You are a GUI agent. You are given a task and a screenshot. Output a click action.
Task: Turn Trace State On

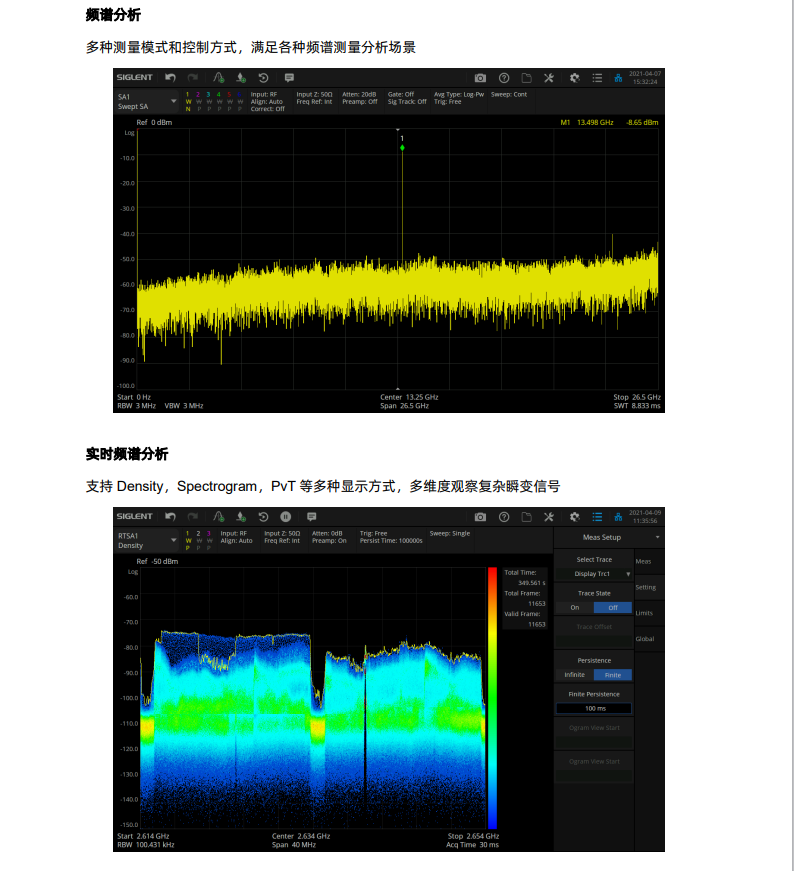point(575,607)
